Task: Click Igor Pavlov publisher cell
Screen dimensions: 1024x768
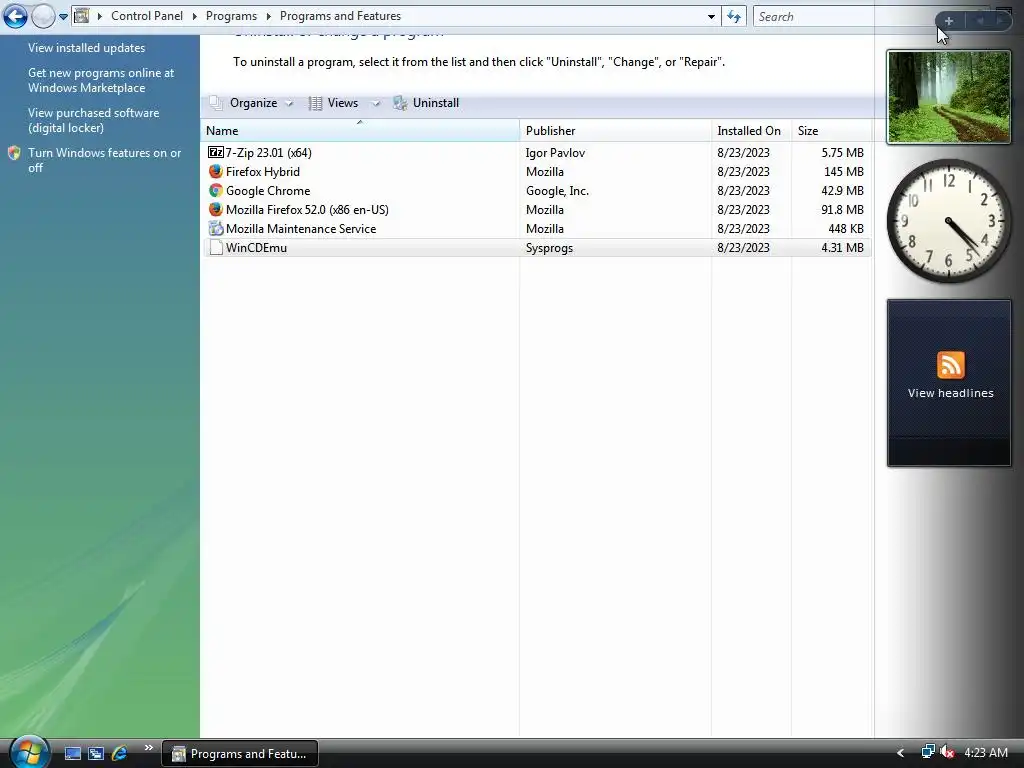Action: (555, 152)
